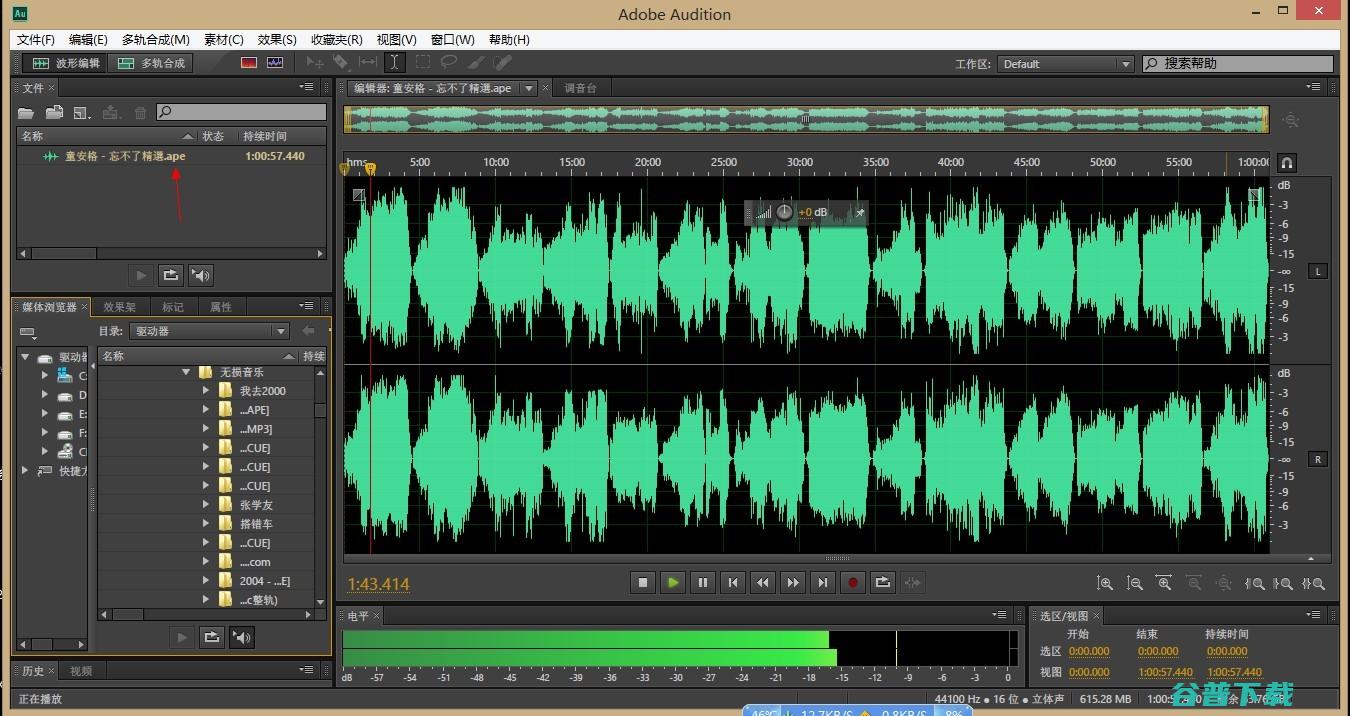Switch to the 属性 tab
This screenshot has height=716, width=1350.
pyautogui.click(x=221, y=307)
